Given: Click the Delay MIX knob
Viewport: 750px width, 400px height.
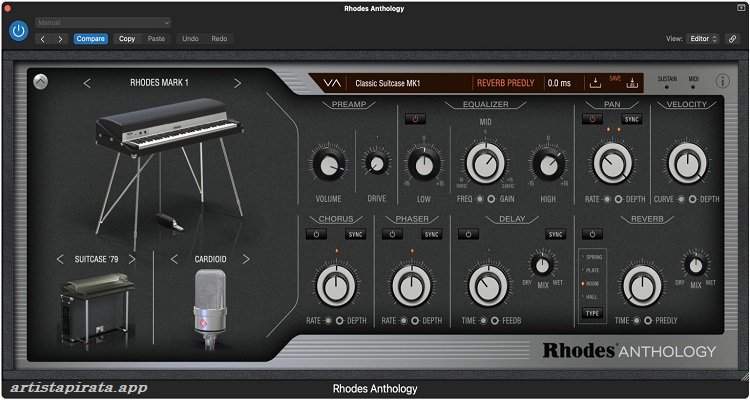Looking at the screenshot, I should [x=542, y=266].
